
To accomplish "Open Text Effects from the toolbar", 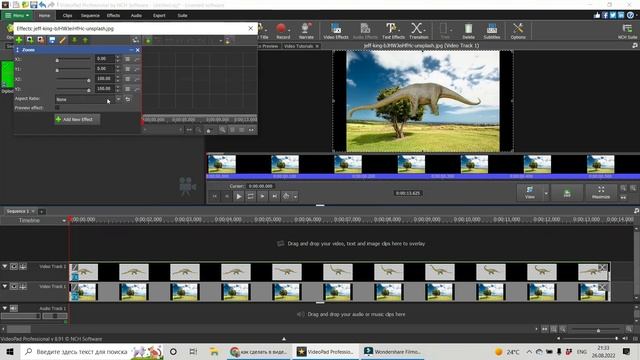I will (x=393, y=31).
